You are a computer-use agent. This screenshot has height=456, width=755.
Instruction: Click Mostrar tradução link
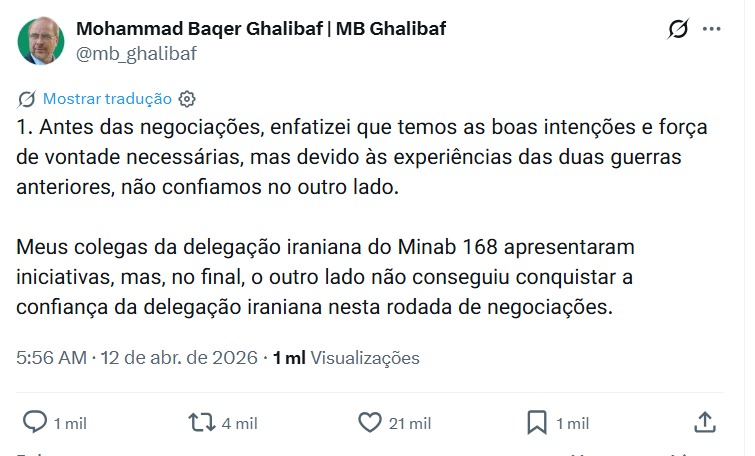[107, 99]
